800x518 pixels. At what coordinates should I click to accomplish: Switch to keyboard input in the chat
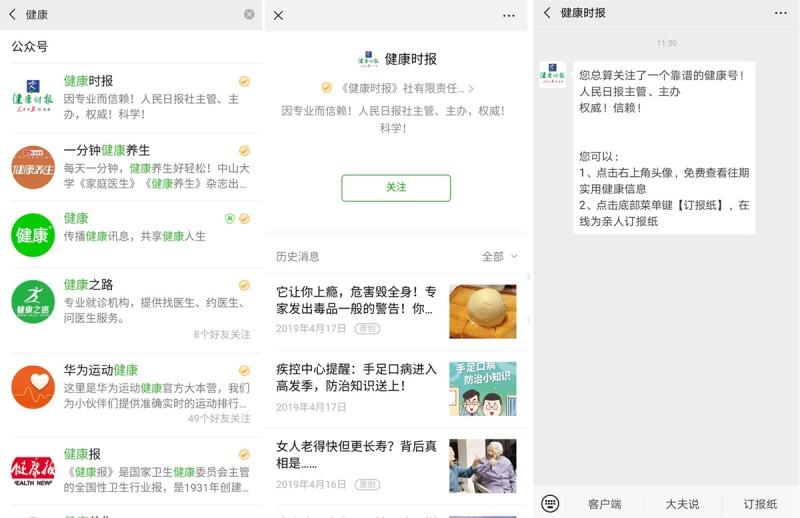click(550, 504)
